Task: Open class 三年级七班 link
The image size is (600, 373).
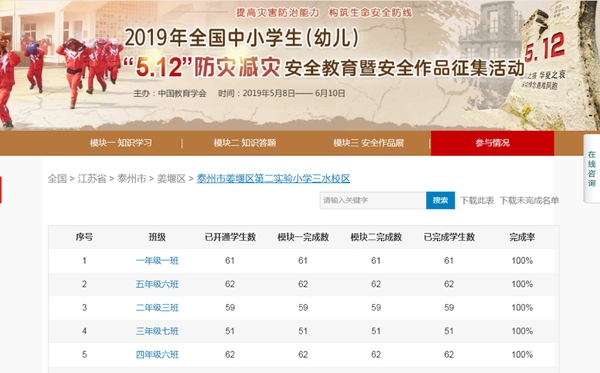Action: click(x=157, y=331)
